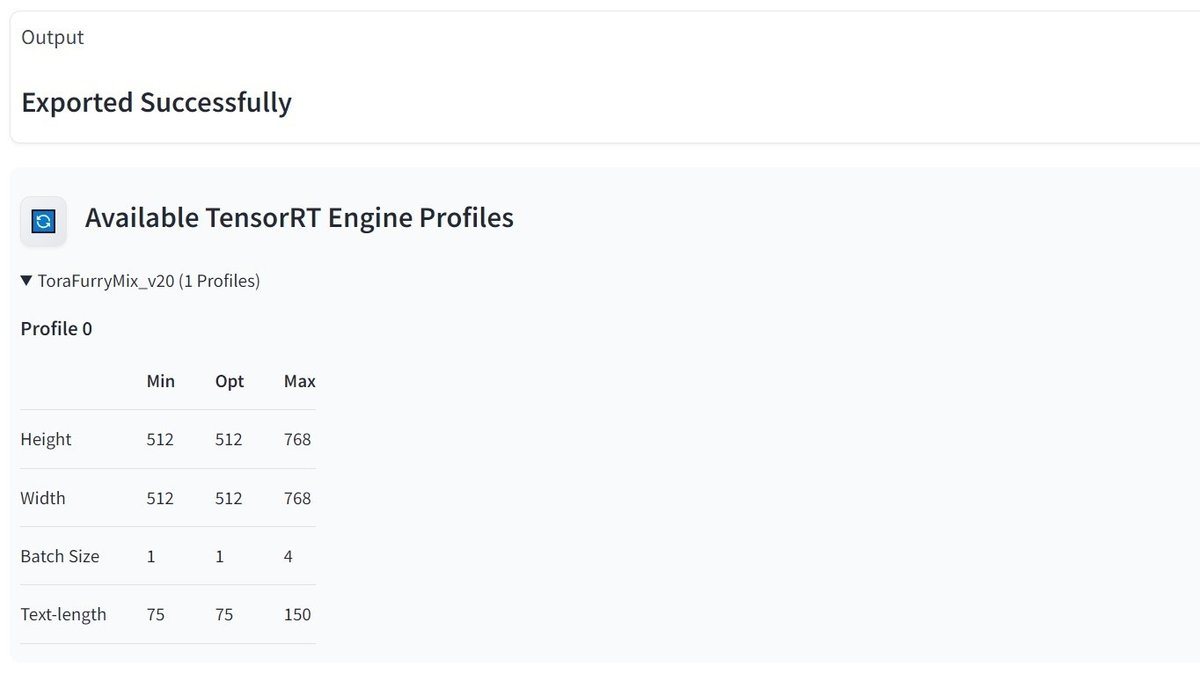Click the Exported Successfully message

[x=156, y=102]
